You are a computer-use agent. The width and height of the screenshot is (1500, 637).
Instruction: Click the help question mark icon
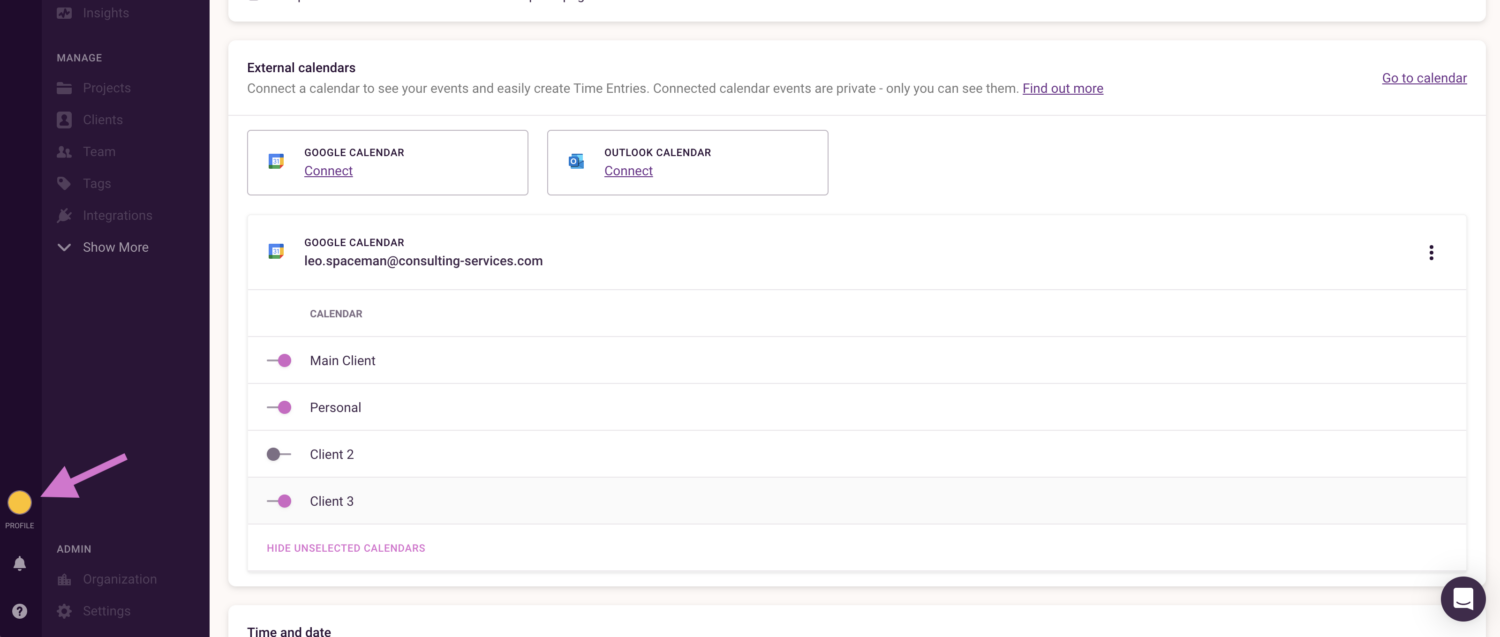click(19, 611)
